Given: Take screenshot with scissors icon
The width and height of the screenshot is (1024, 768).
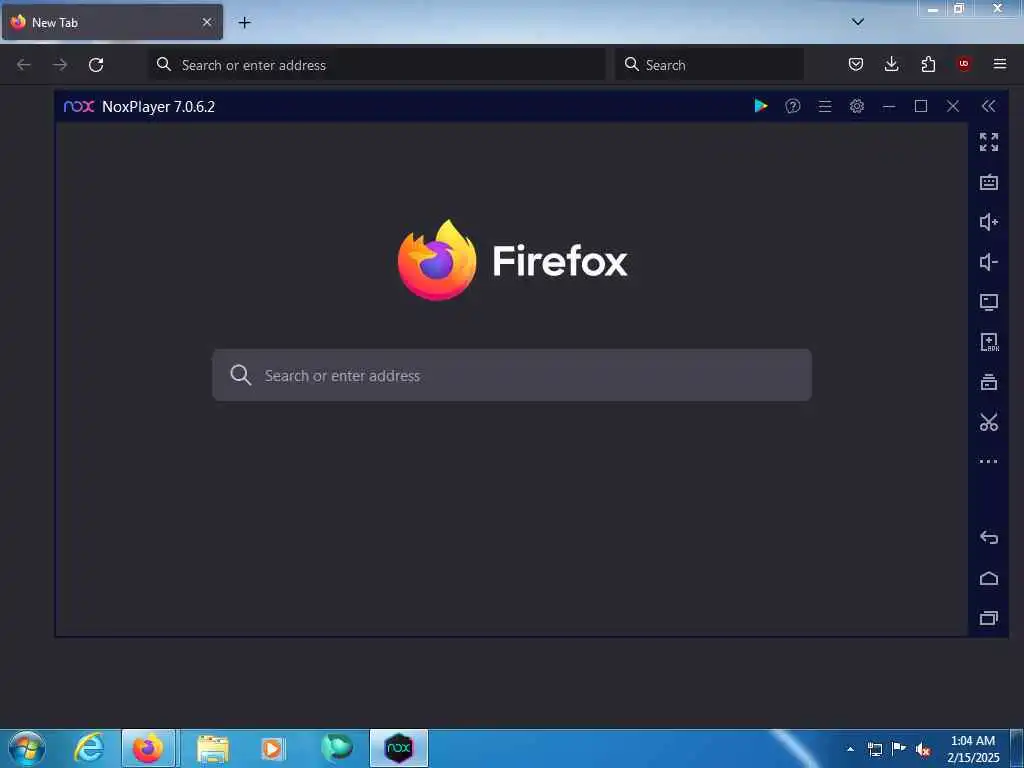Looking at the screenshot, I should point(989,422).
